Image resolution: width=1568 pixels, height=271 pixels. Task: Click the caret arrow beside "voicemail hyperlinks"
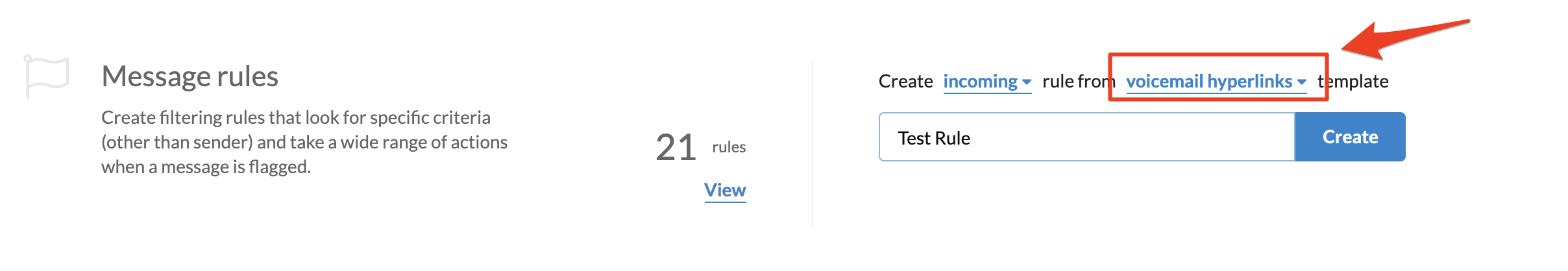click(x=1301, y=82)
